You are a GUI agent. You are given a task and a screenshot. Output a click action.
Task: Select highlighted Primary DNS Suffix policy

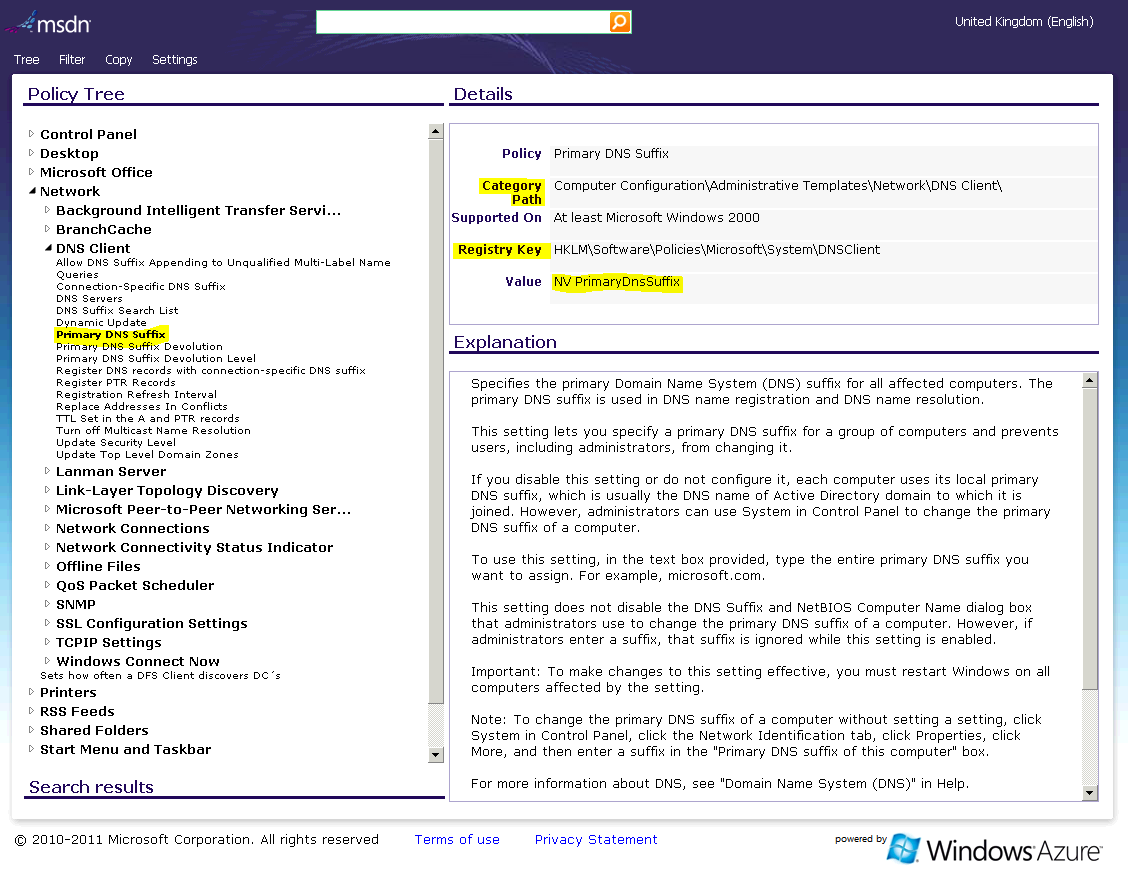pyautogui.click(x=111, y=335)
